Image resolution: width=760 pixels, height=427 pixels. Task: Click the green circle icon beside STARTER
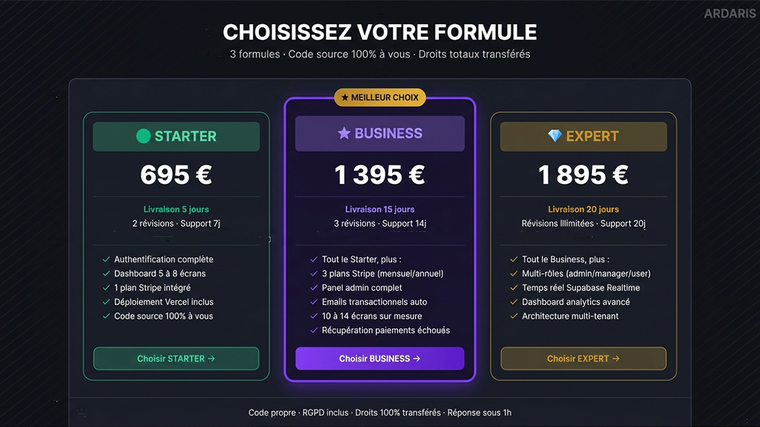point(144,136)
